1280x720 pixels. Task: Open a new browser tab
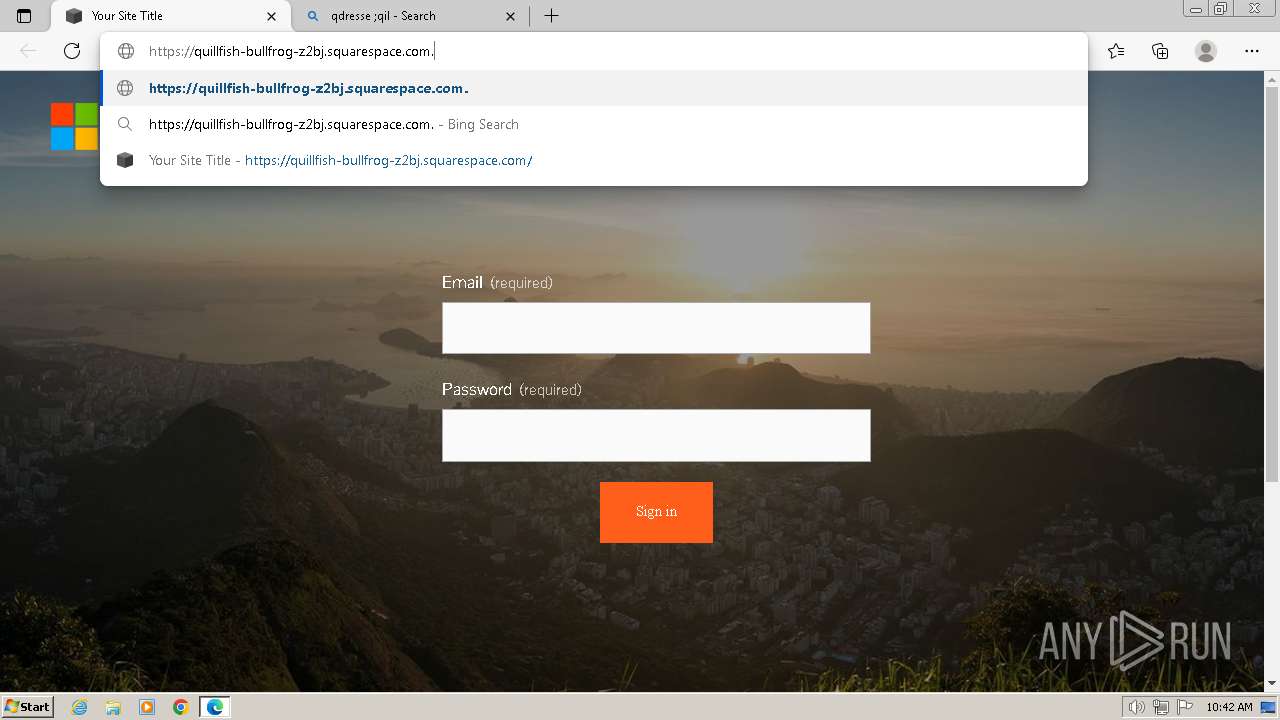551,16
